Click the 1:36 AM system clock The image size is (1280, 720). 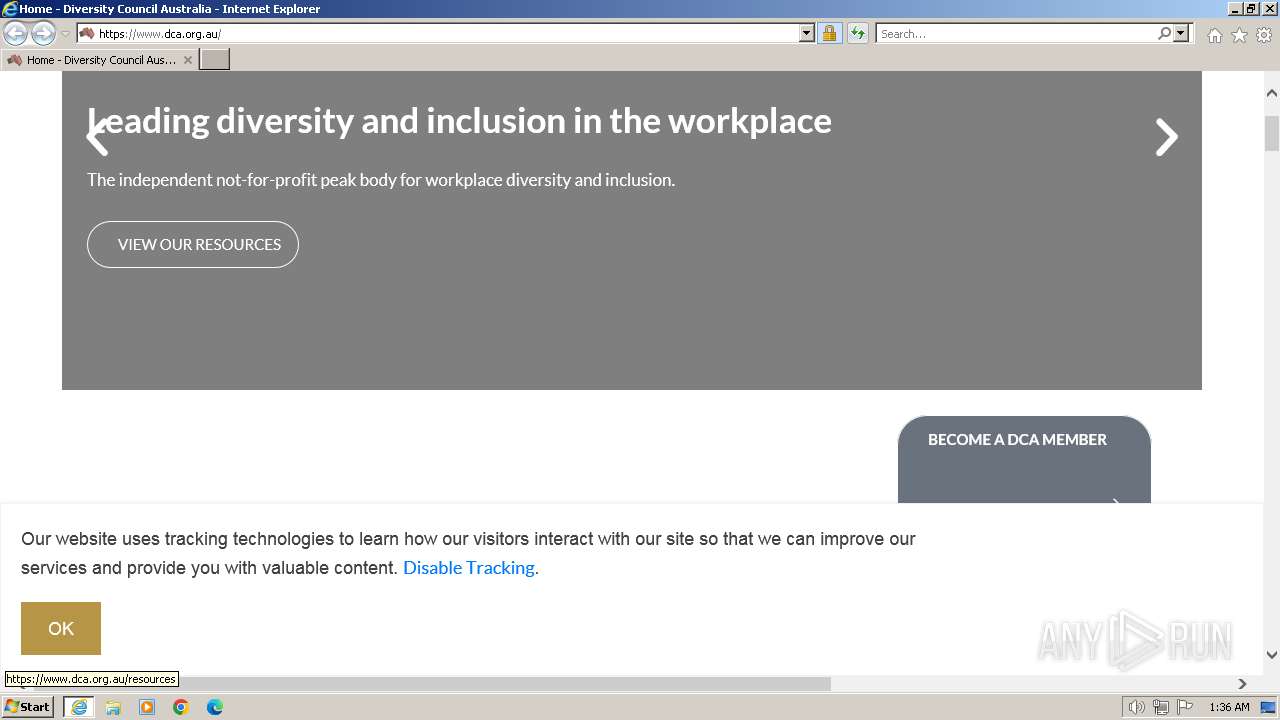pyautogui.click(x=1229, y=707)
